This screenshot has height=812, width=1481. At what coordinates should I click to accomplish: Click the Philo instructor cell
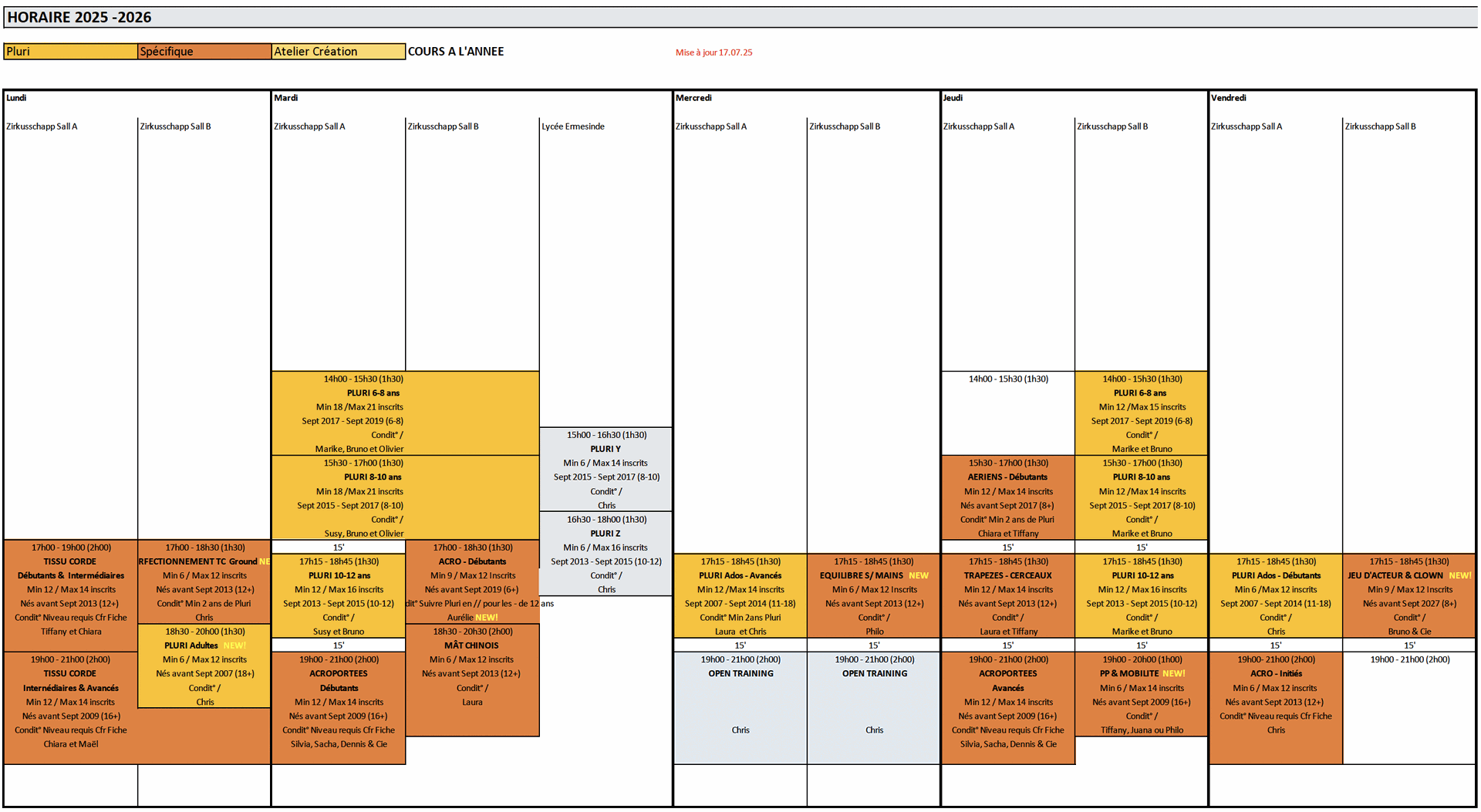(874, 632)
